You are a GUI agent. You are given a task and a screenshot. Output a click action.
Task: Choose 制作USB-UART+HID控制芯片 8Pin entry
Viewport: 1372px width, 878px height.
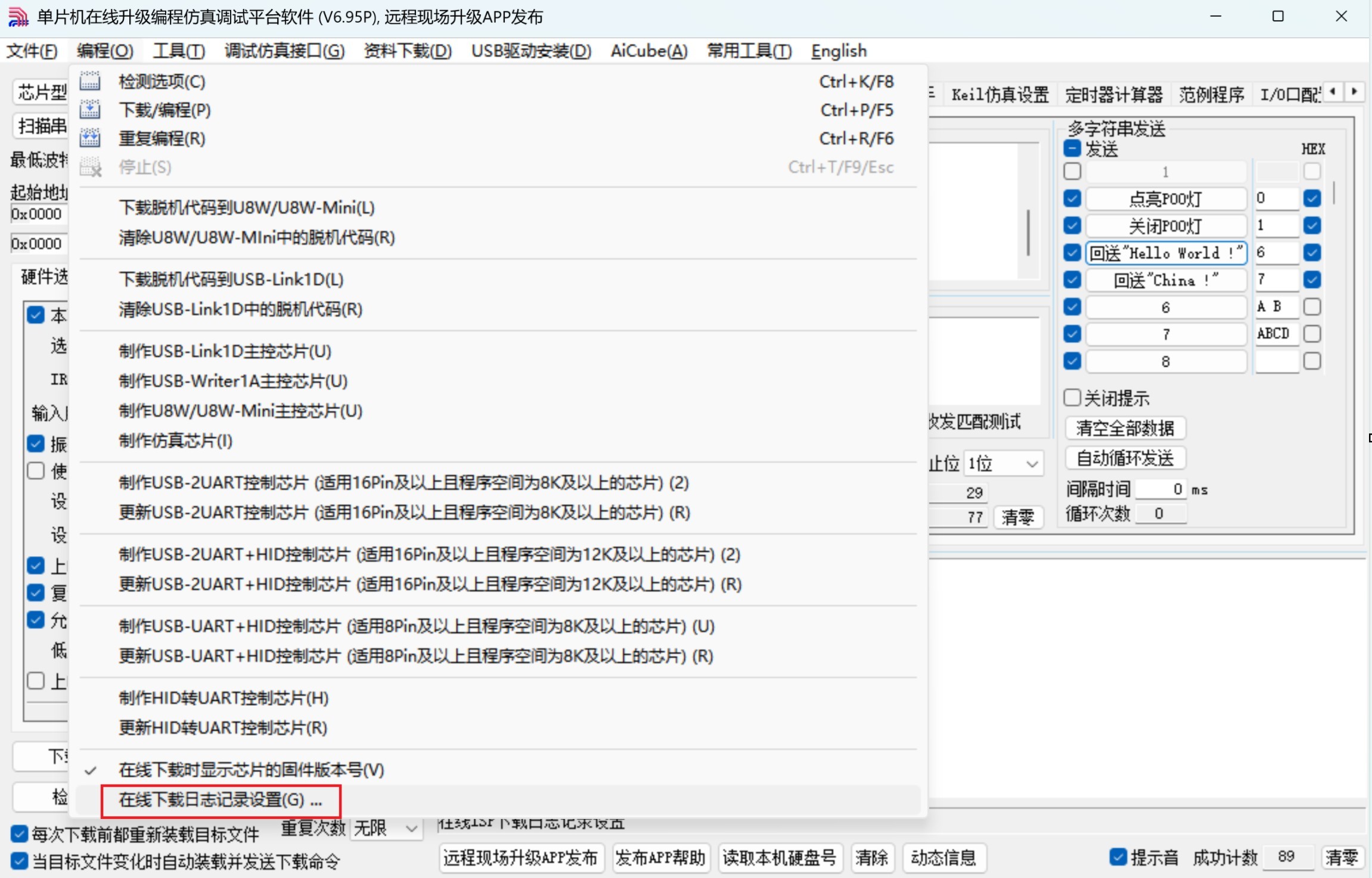498,626
